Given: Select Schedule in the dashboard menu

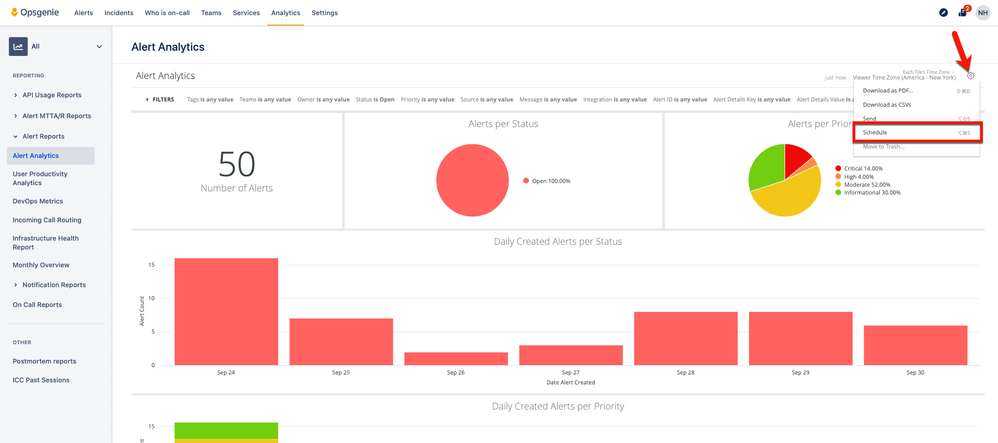Looking at the screenshot, I should point(917,132).
